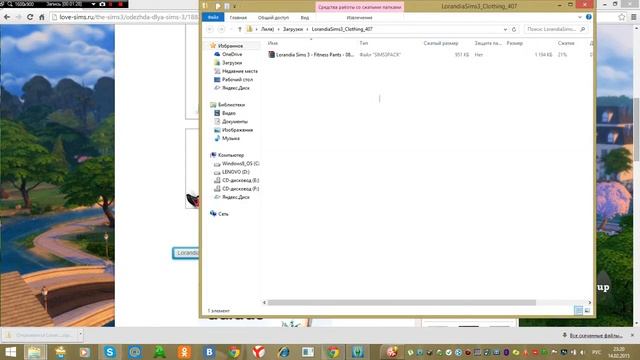Click the Windows Start button

(x=11, y=352)
